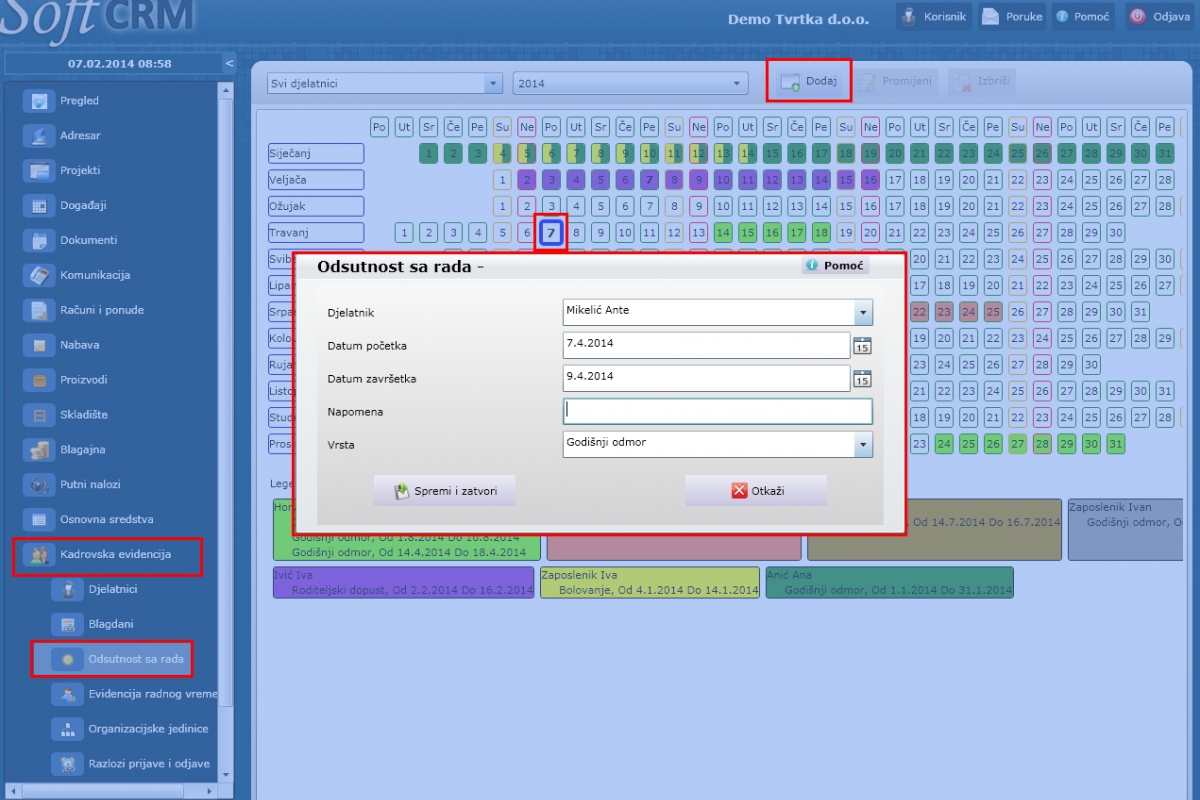Viewport: 1200px width, 800px height.
Task: Select the Veljača month label
Action: pos(315,180)
